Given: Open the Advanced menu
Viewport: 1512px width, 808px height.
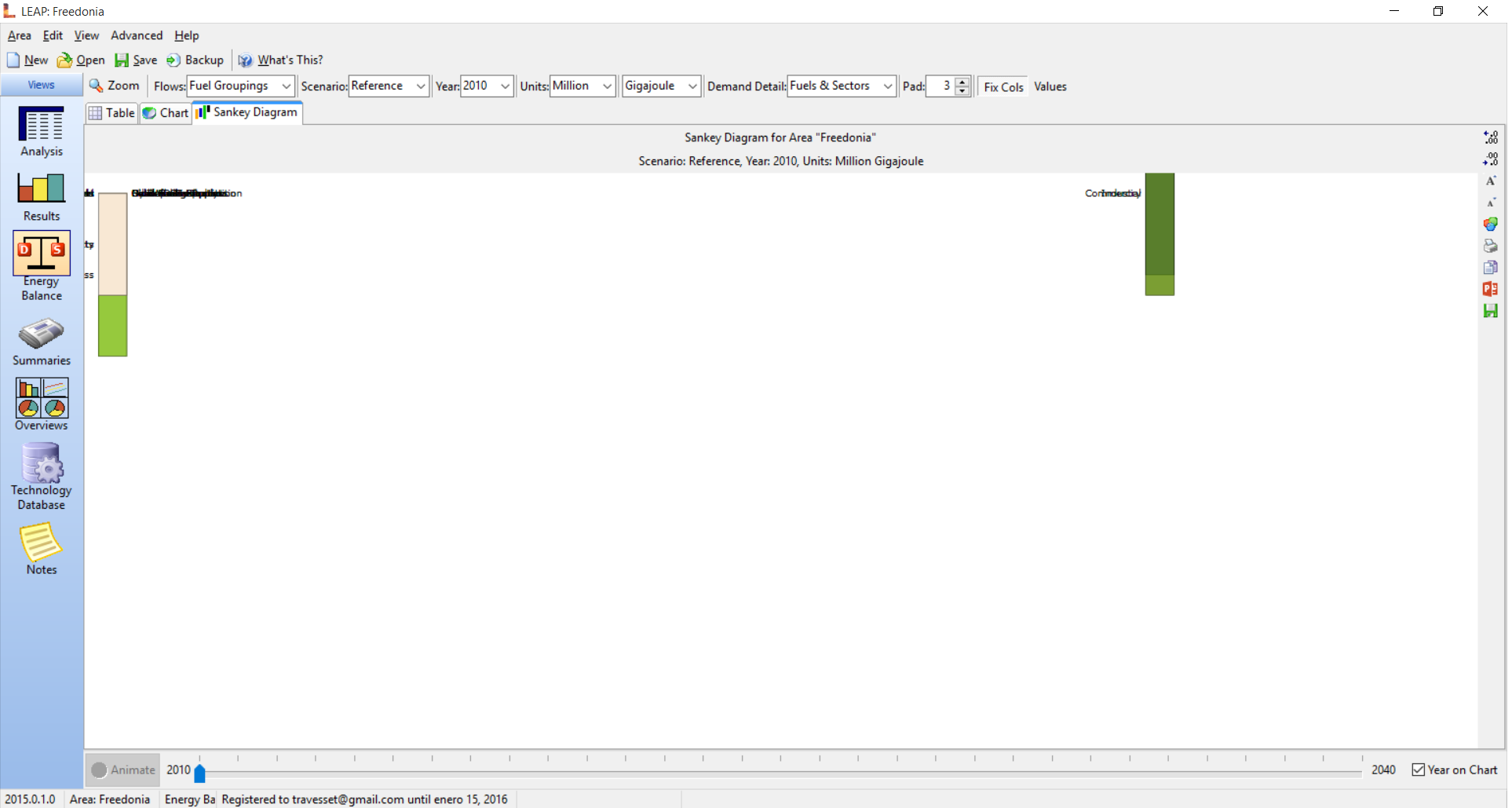Looking at the screenshot, I should click(137, 35).
